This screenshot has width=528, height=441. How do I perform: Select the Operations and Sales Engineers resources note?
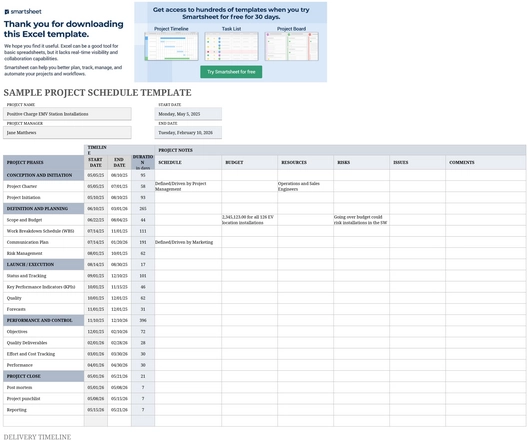(x=305, y=186)
